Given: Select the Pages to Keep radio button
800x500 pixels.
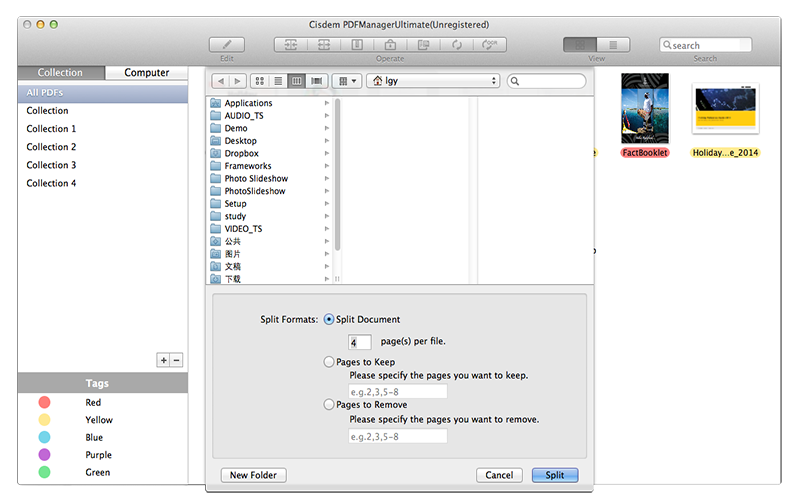Looking at the screenshot, I should pos(329,362).
